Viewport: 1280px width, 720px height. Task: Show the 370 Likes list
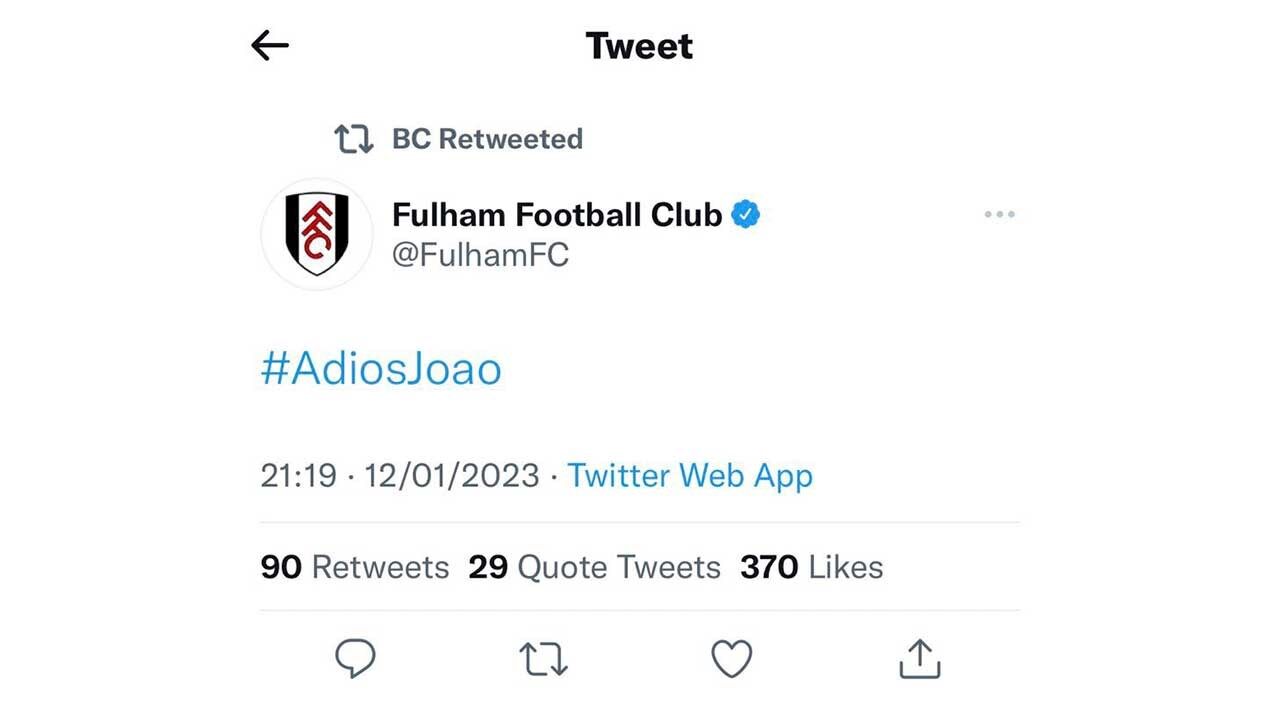tap(811, 567)
